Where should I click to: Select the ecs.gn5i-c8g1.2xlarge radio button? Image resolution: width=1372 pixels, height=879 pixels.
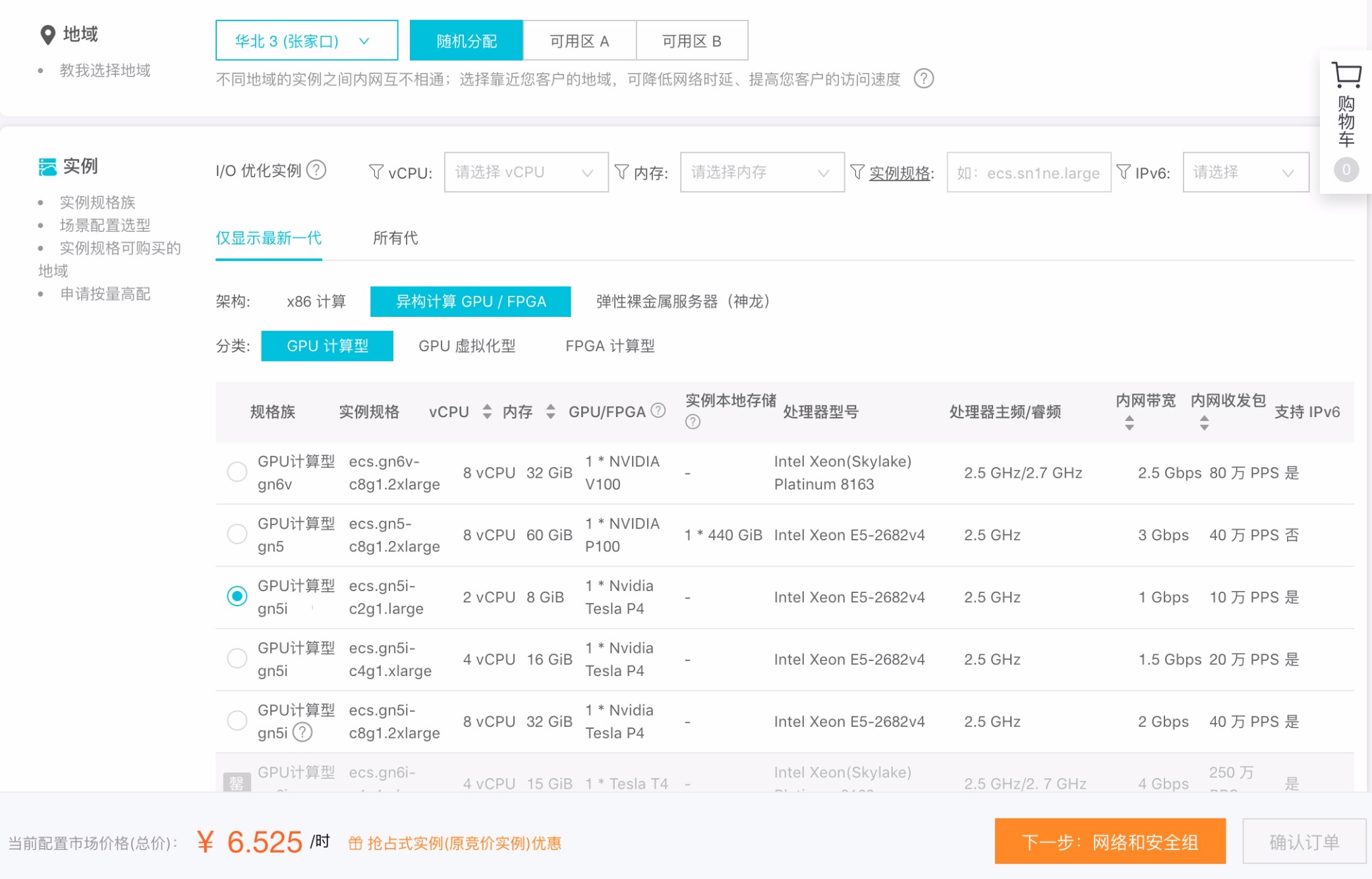point(237,720)
